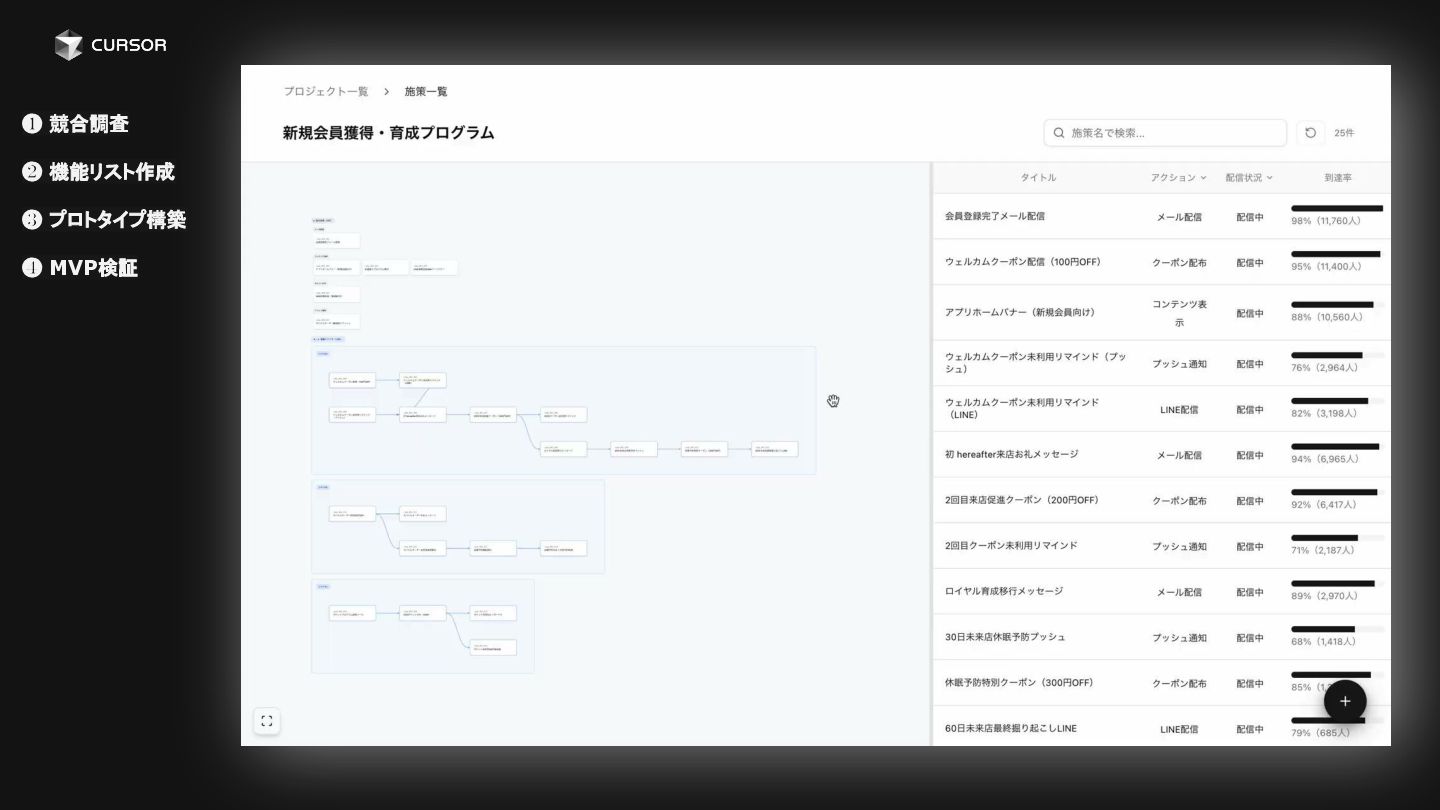Click メール配信 action in 初 hereafter来店 row
The image size is (1440, 810).
click(x=1179, y=455)
